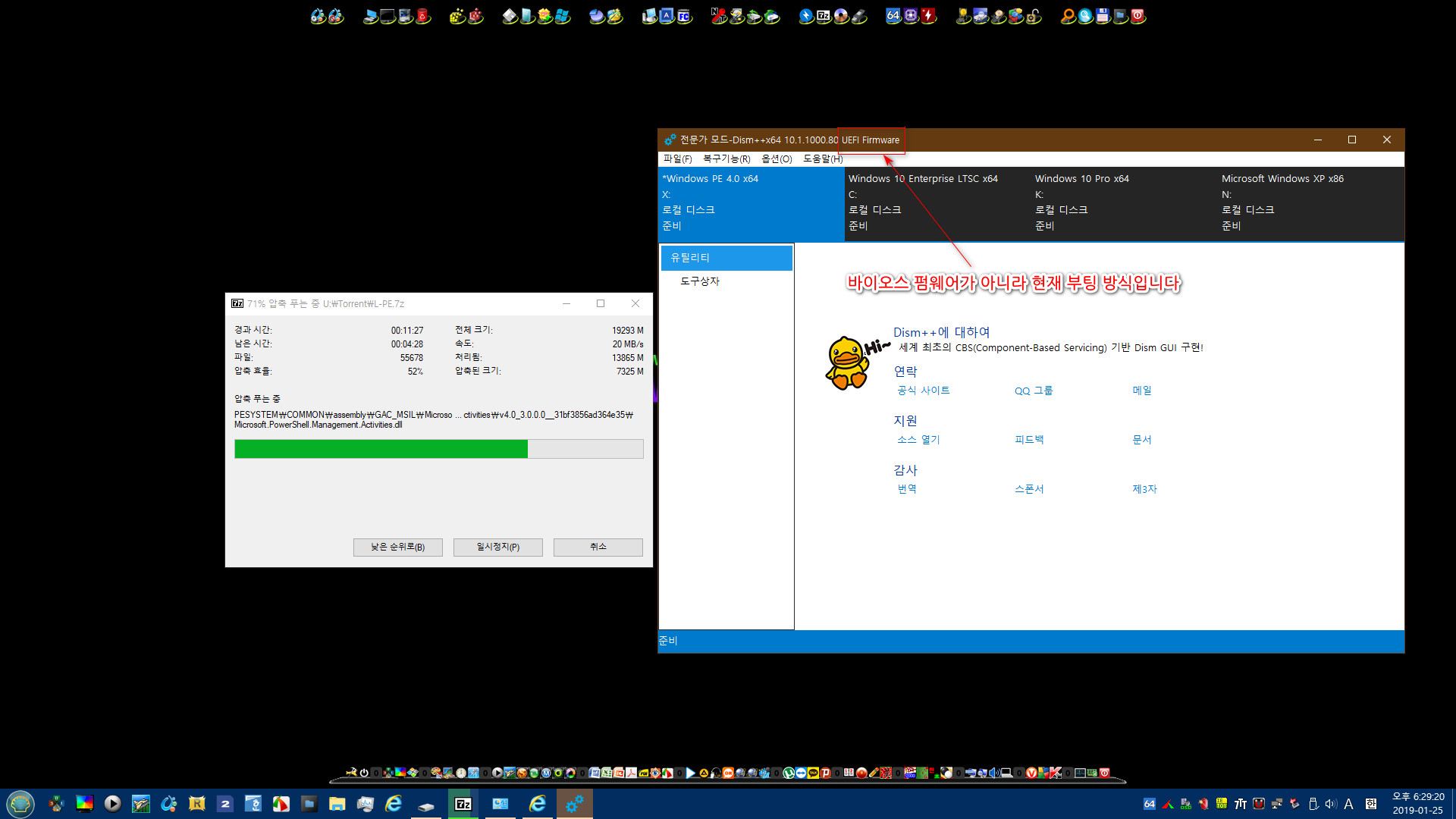
Task: Select 유틸리티 in the Dism++ sidebar
Action: tap(726, 258)
